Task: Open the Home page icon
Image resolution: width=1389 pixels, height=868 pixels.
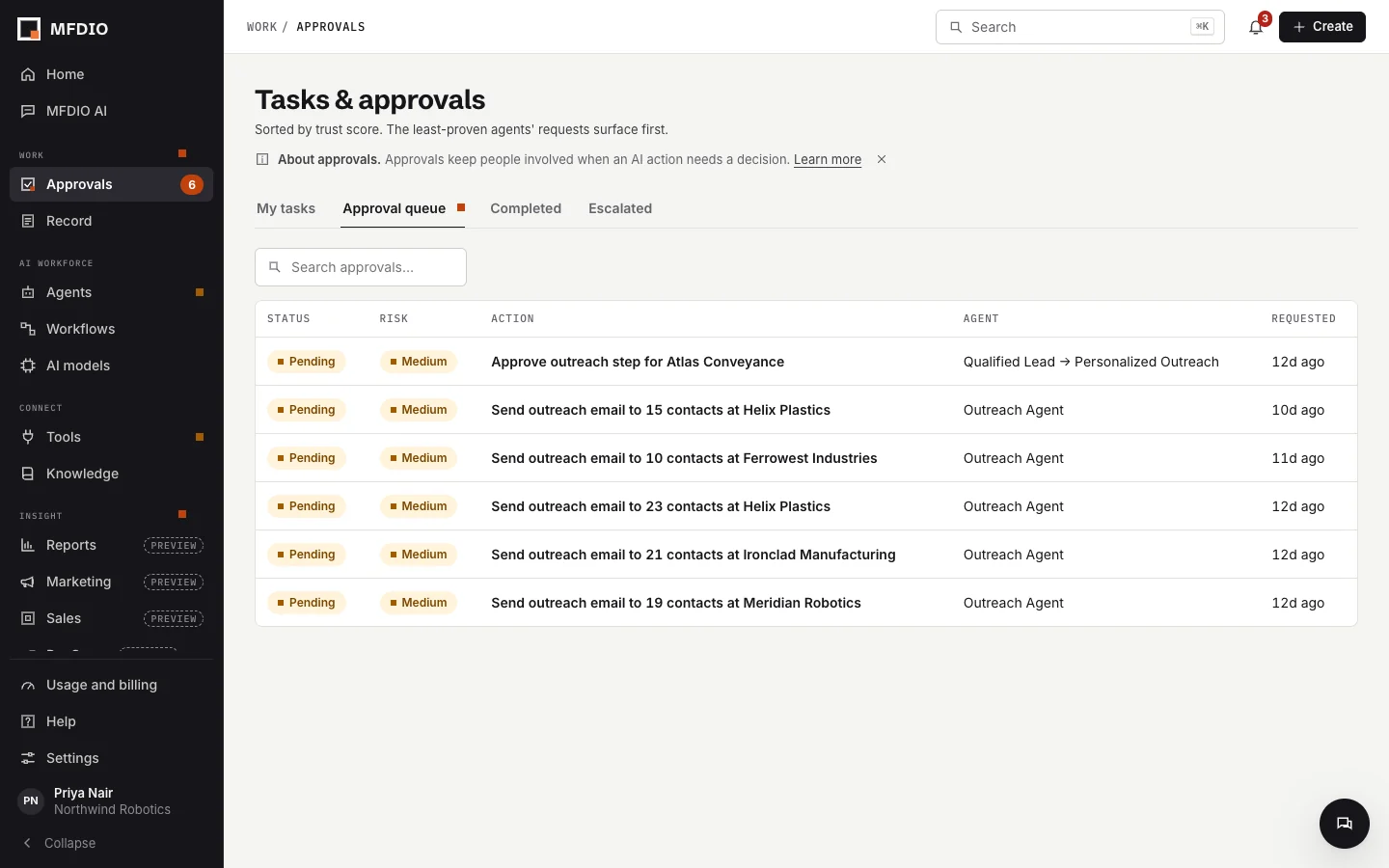Action: 28,74
